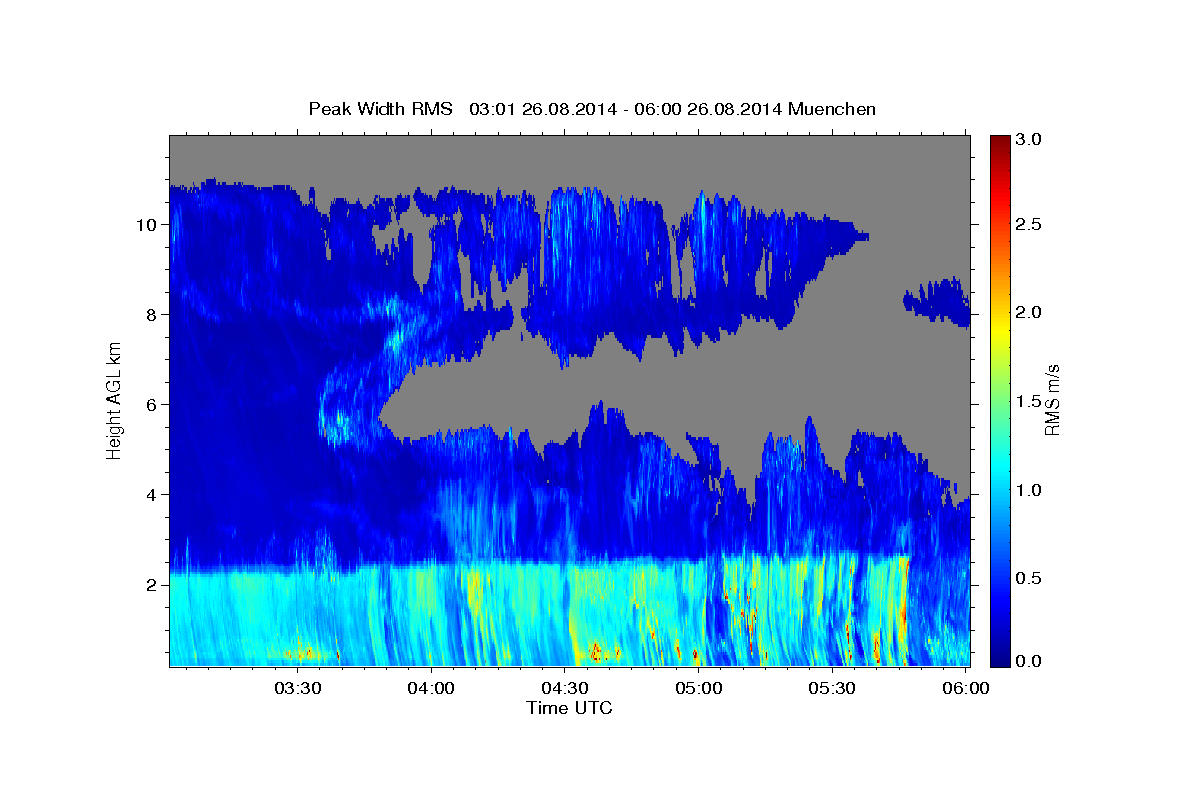Screen dimensions: 1200x800
Task: Click the 'Muenchen' location text in title
Action: 832,108
